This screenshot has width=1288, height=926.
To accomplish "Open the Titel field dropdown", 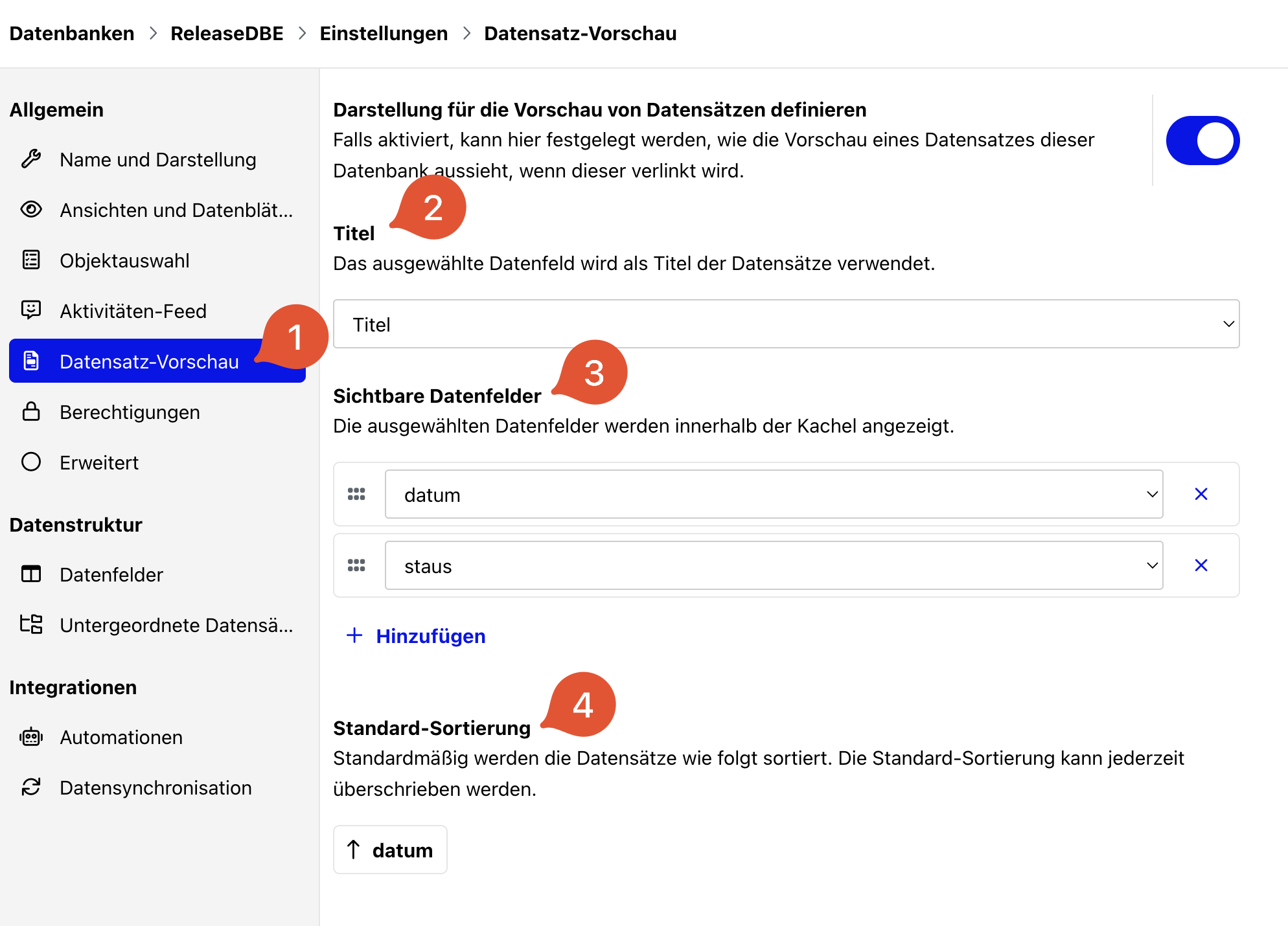I will click(x=786, y=324).
